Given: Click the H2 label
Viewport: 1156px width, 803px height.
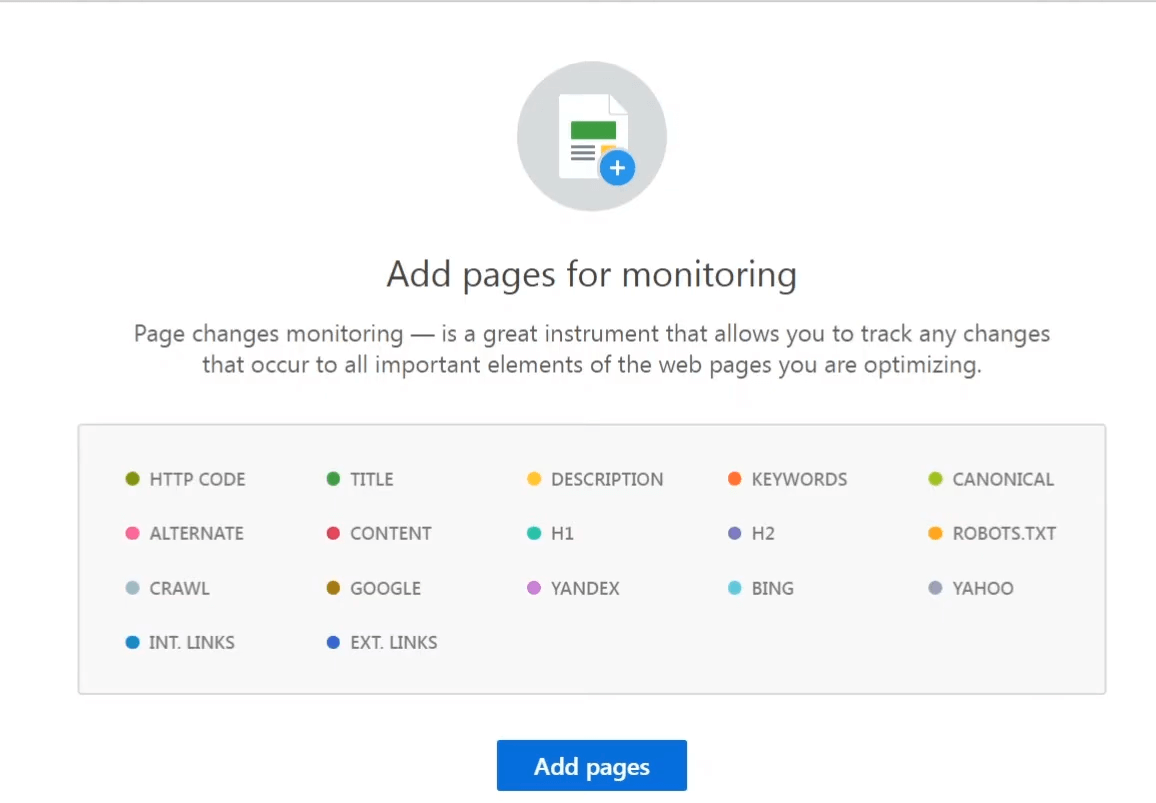Looking at the screenshot, I should tap(763, 533).
